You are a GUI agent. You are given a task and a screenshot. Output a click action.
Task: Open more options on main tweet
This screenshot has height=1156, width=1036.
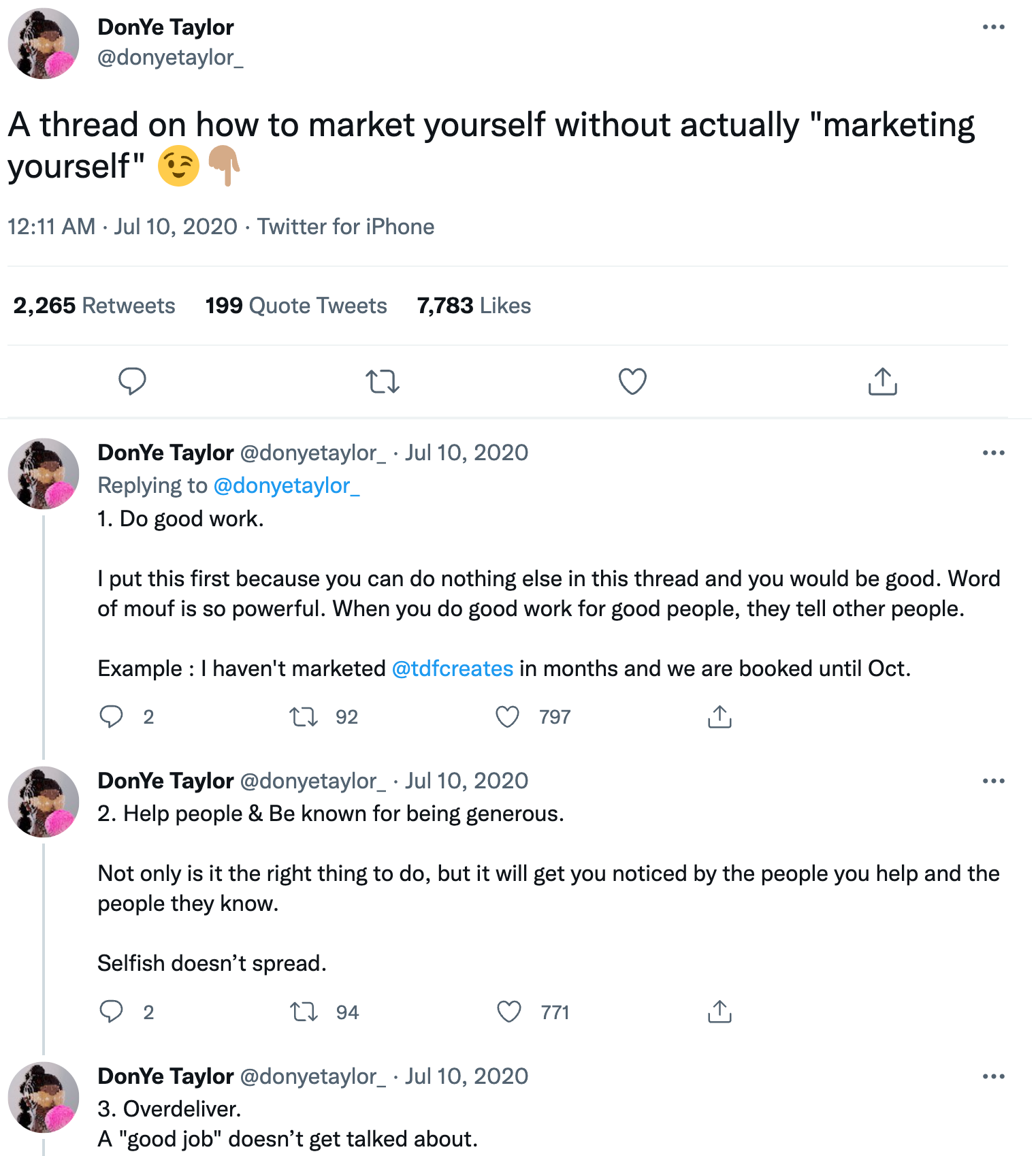(994, 27)
